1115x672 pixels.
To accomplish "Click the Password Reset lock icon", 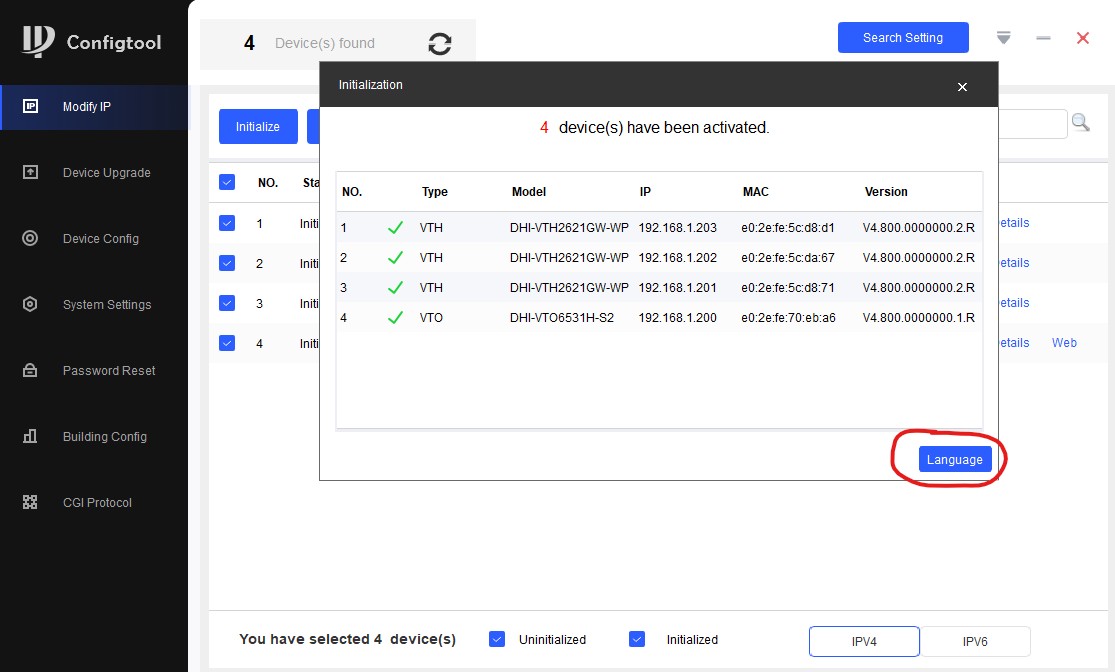I will (30, 370).
